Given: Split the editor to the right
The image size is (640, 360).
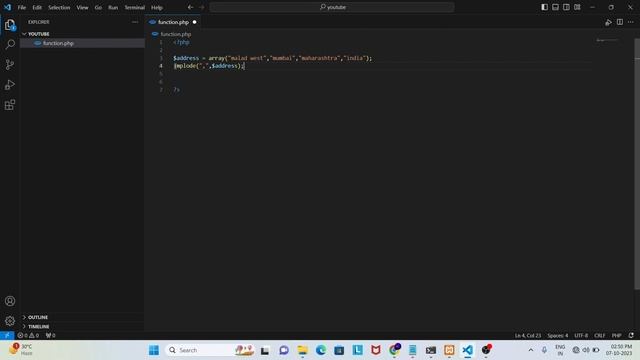Looking at the screenshot, I should (x=620, y=22).
